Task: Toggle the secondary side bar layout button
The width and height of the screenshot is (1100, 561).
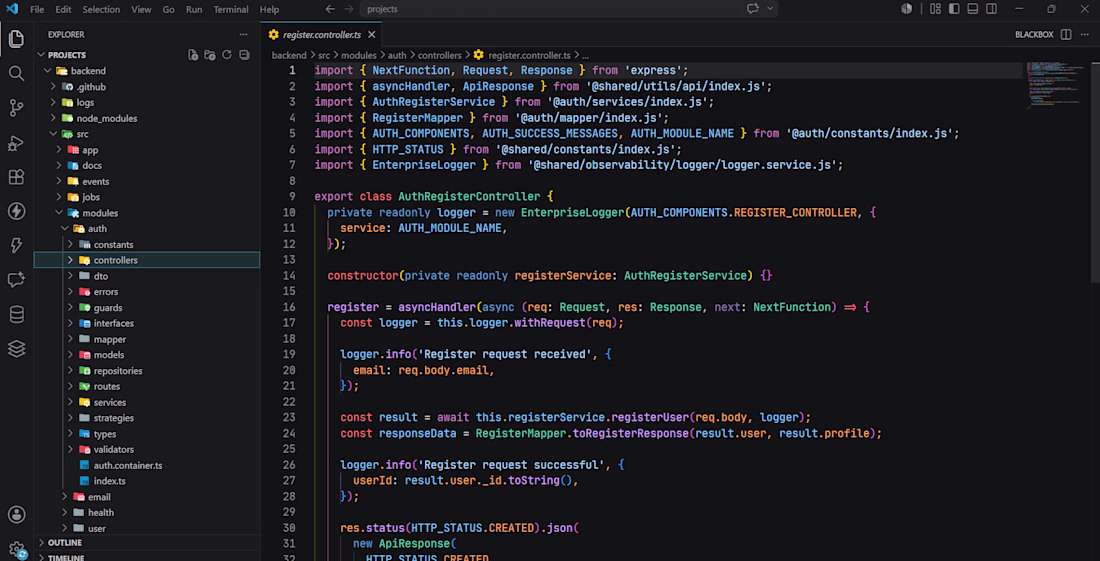Action: (x=991, y=9)
